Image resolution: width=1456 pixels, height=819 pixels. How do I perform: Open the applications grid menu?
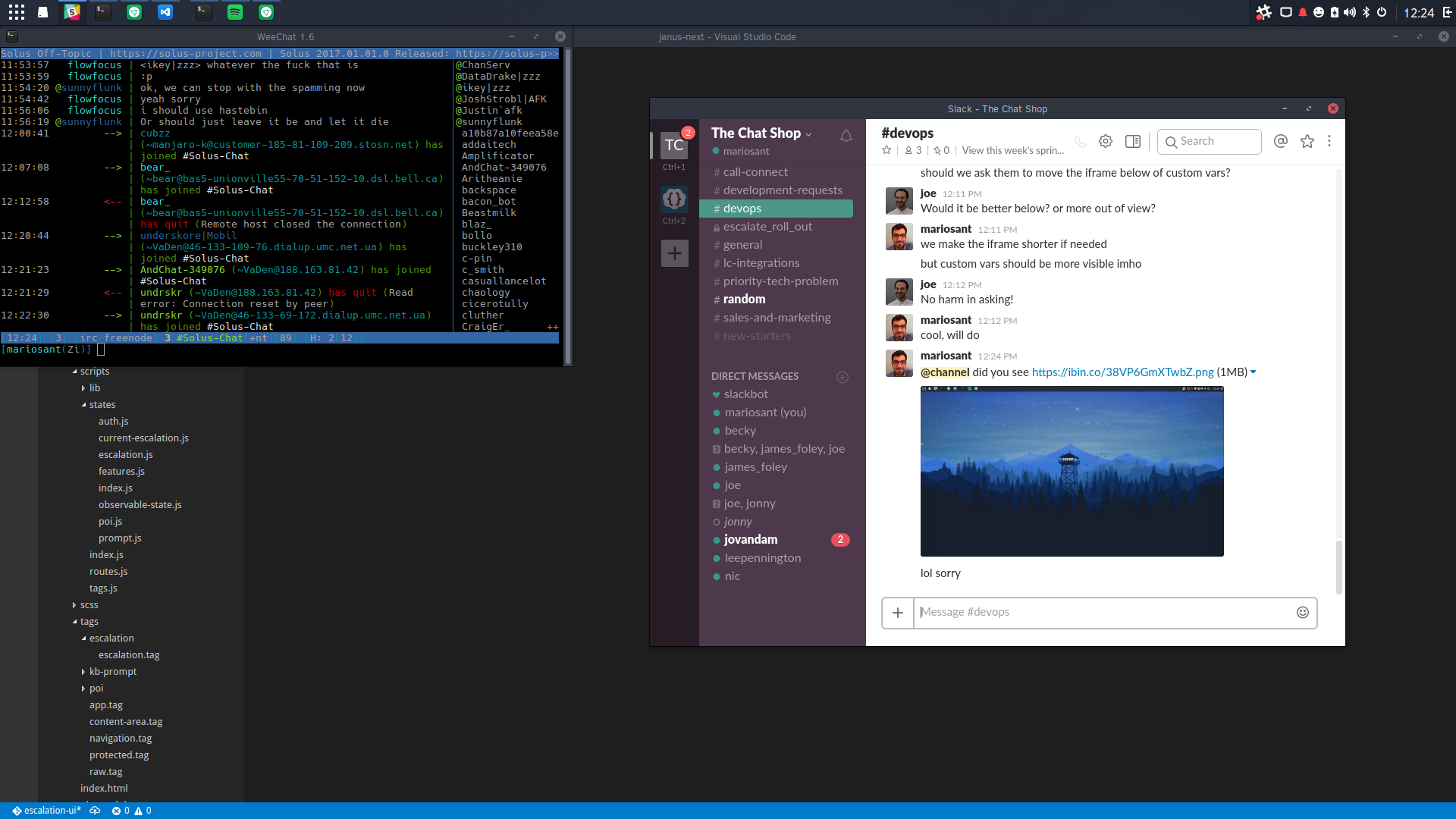[17, 12]
